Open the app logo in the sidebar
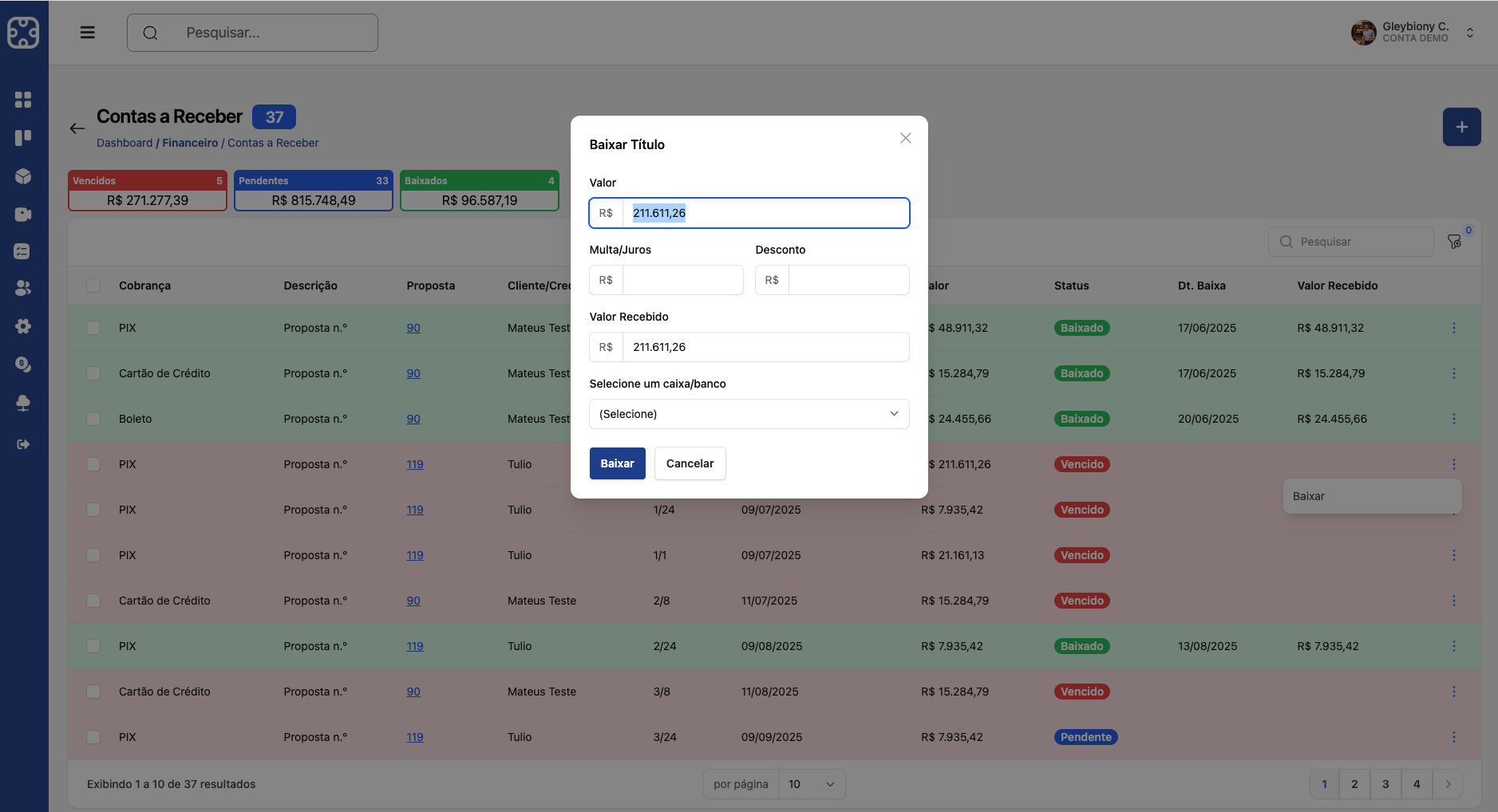1498x812 pixels. point(23,33)
